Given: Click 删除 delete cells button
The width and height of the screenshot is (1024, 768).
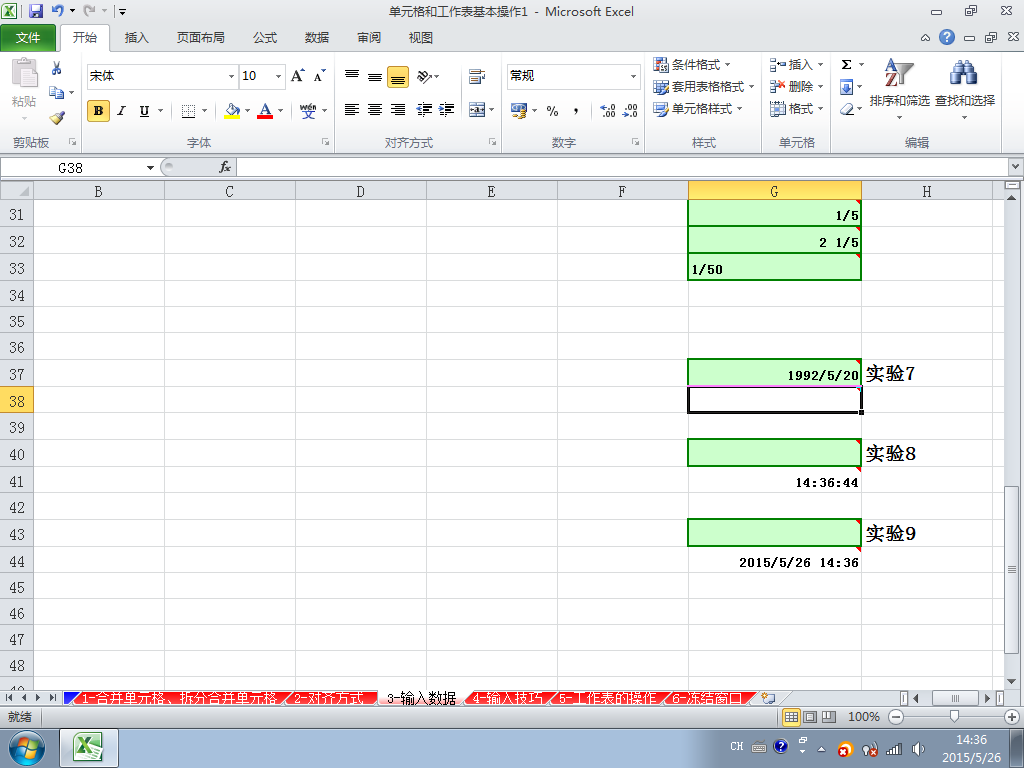Looking at the screenshot, I should tap(795, 86).
